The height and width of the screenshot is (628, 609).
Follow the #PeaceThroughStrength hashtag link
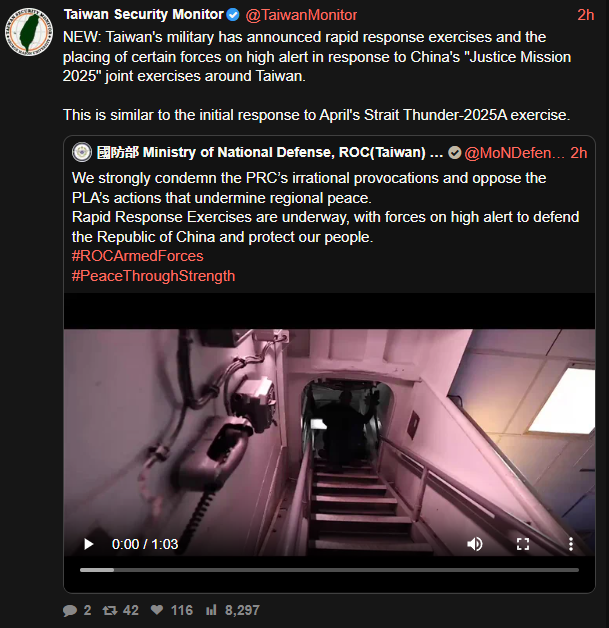pyautogui.click(x=153, y=276)
